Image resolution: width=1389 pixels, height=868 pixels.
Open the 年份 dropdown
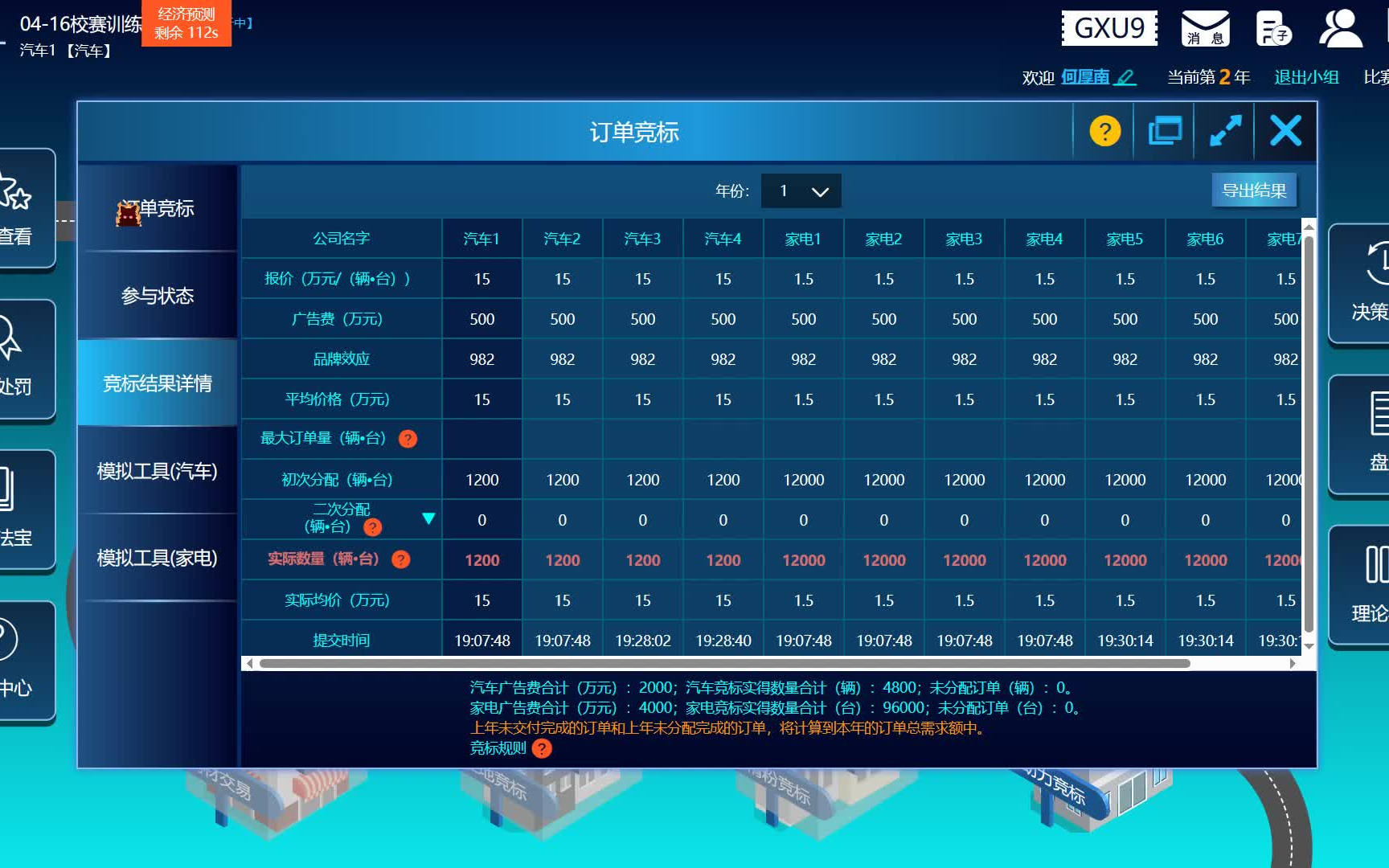coord(801,191)
